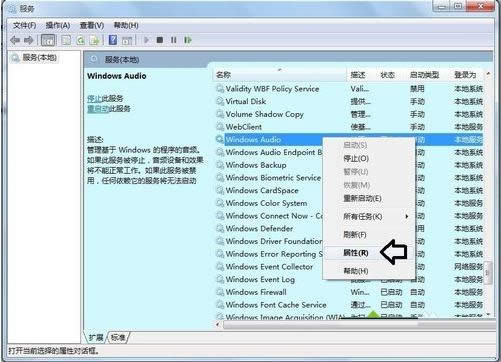
Task: Sort by the 名称 column header
Action: [x=279, y=75]
